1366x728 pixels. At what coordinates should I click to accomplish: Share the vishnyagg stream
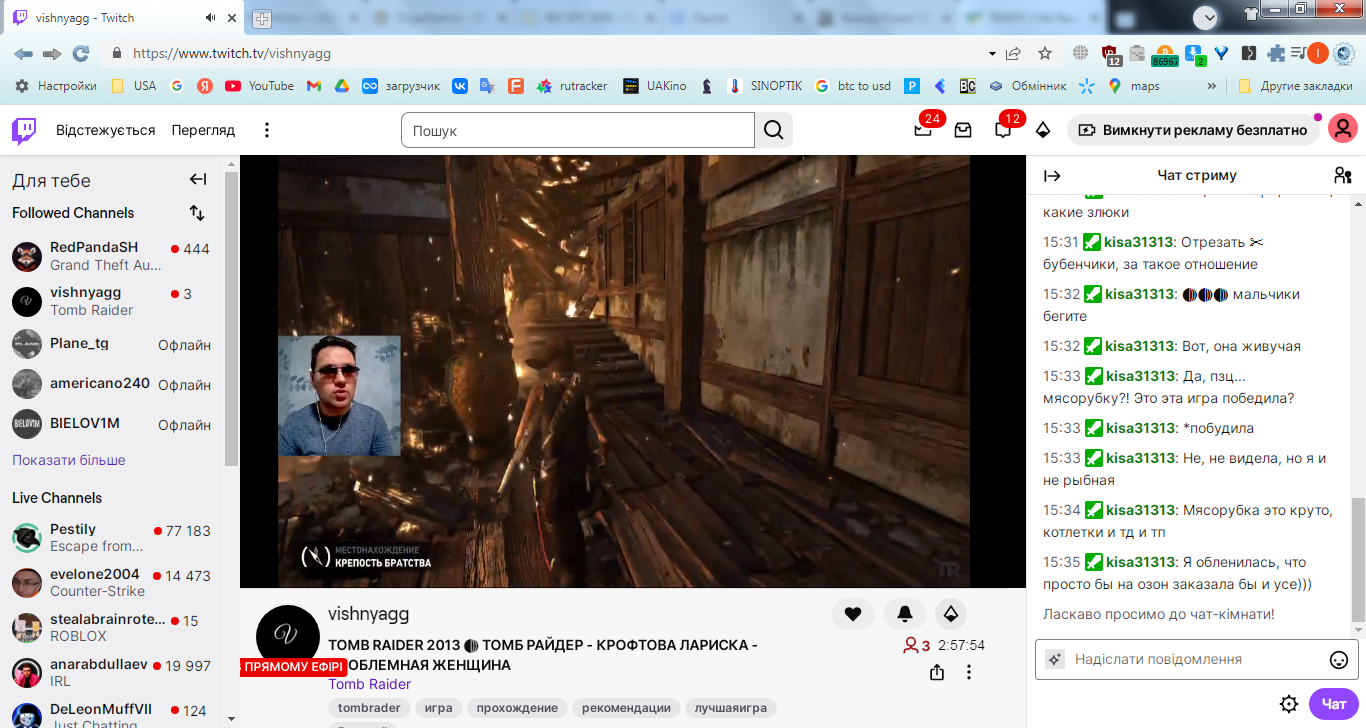coord(937,672)
